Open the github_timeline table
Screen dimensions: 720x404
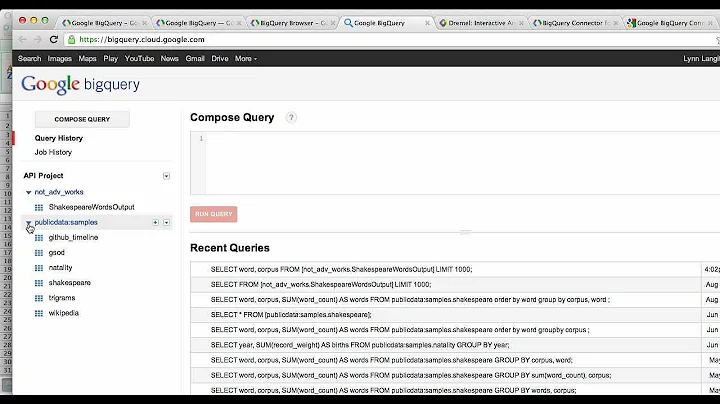click(x=73, y=237)
